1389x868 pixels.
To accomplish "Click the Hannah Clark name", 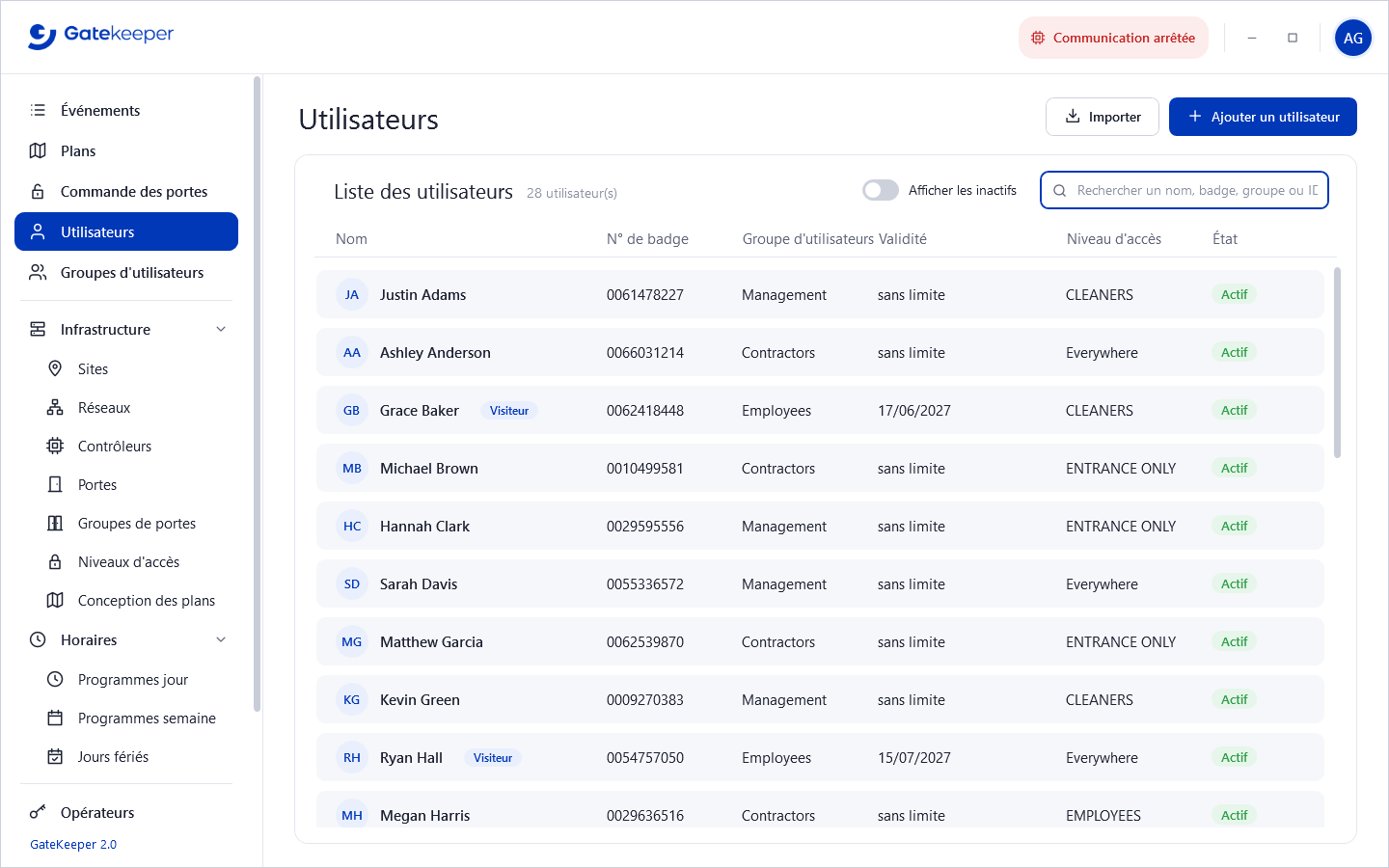I will point(424,527).
